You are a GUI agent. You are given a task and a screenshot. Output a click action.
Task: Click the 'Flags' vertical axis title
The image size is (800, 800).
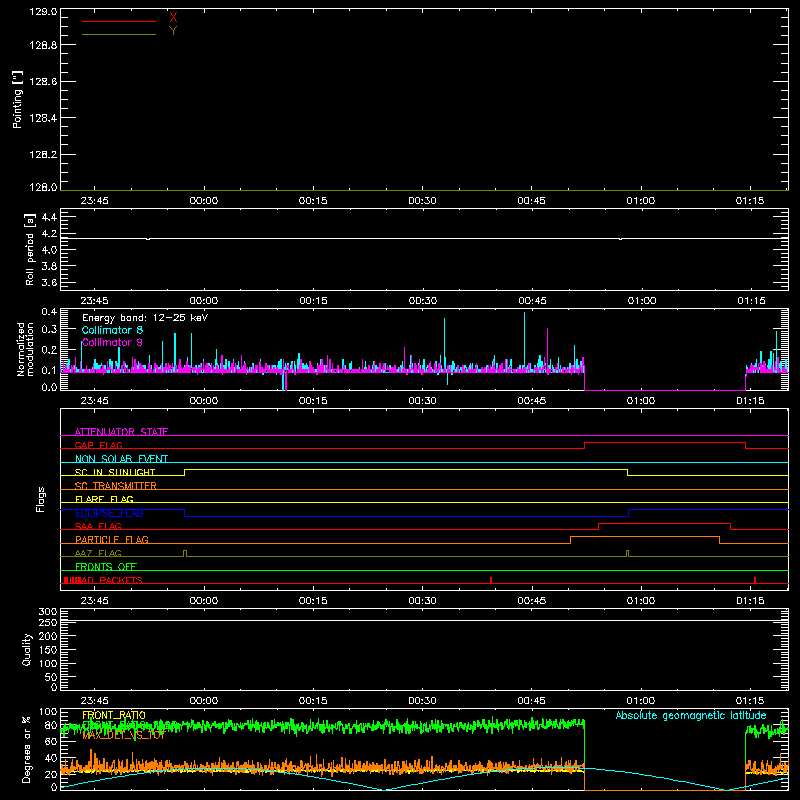click(40, 499)
